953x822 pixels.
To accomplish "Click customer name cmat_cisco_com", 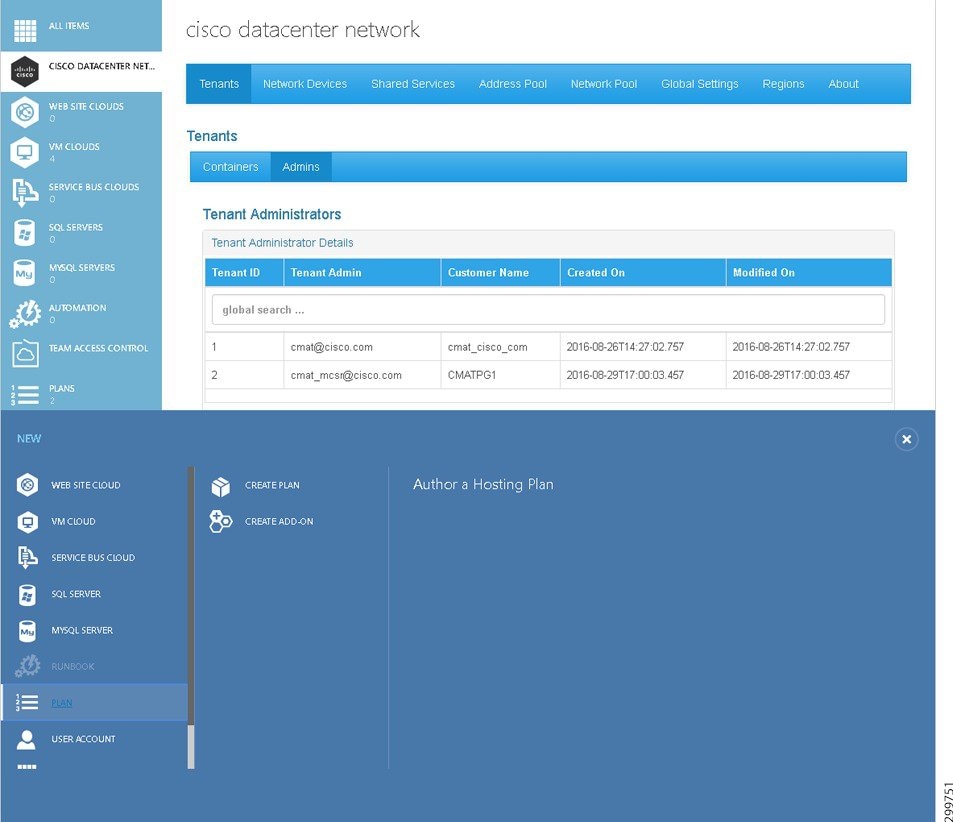I will [487, 347].
